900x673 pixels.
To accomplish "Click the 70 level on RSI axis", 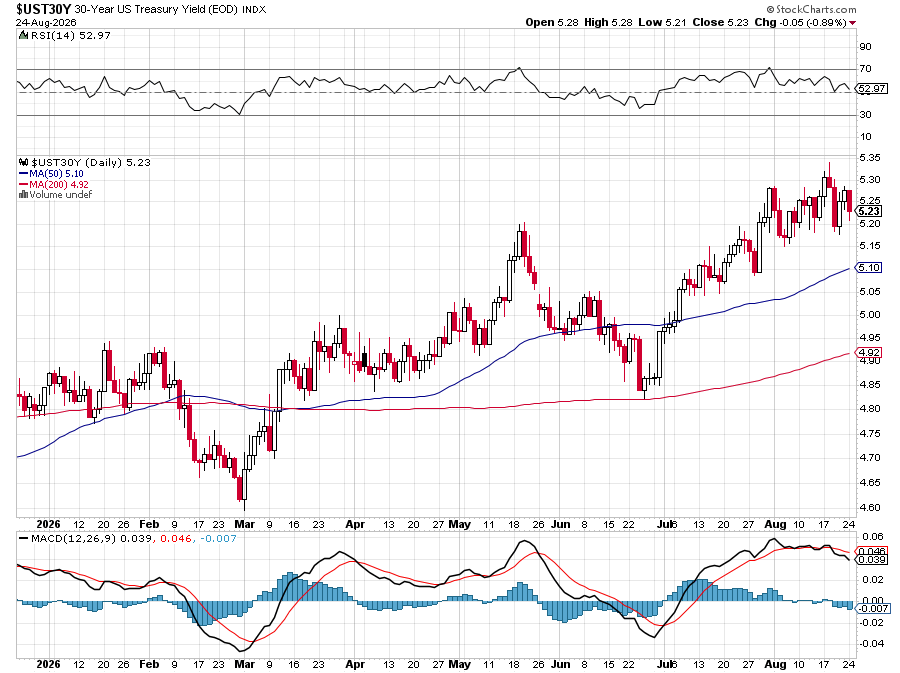I will pos(865,69).
